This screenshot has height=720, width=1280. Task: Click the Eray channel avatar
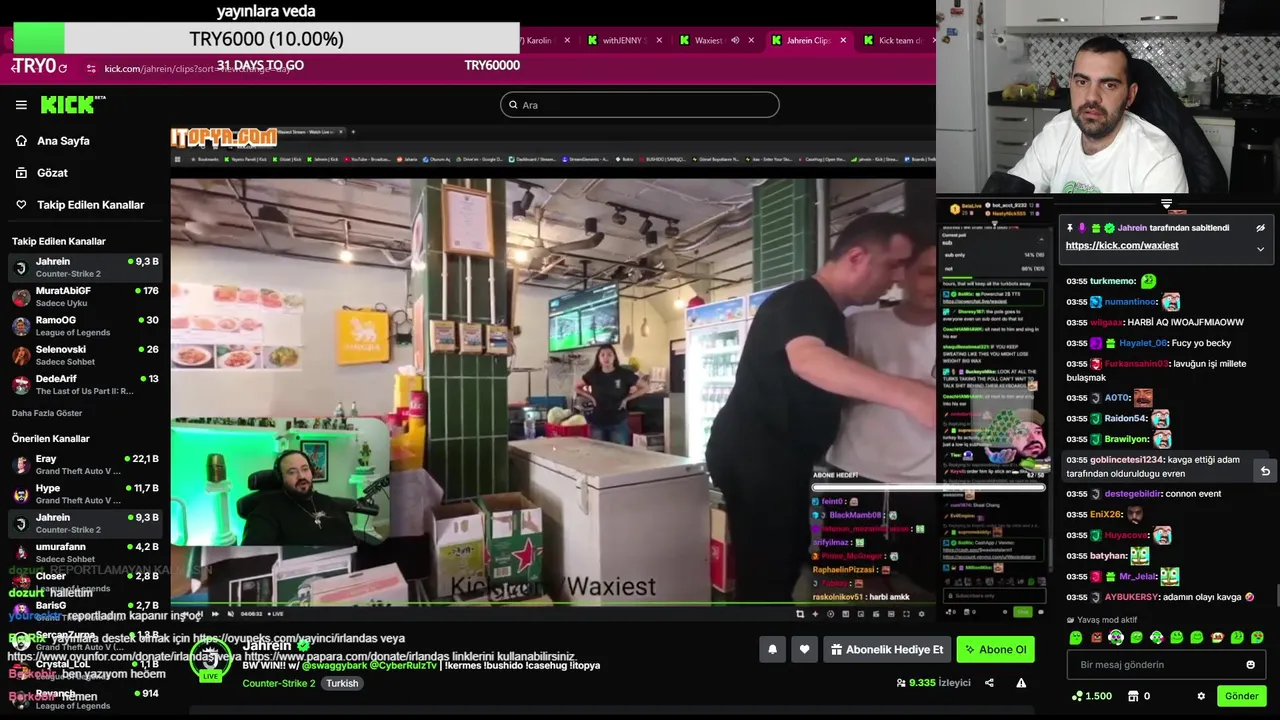pyautogui.click(x=21, y=464)
